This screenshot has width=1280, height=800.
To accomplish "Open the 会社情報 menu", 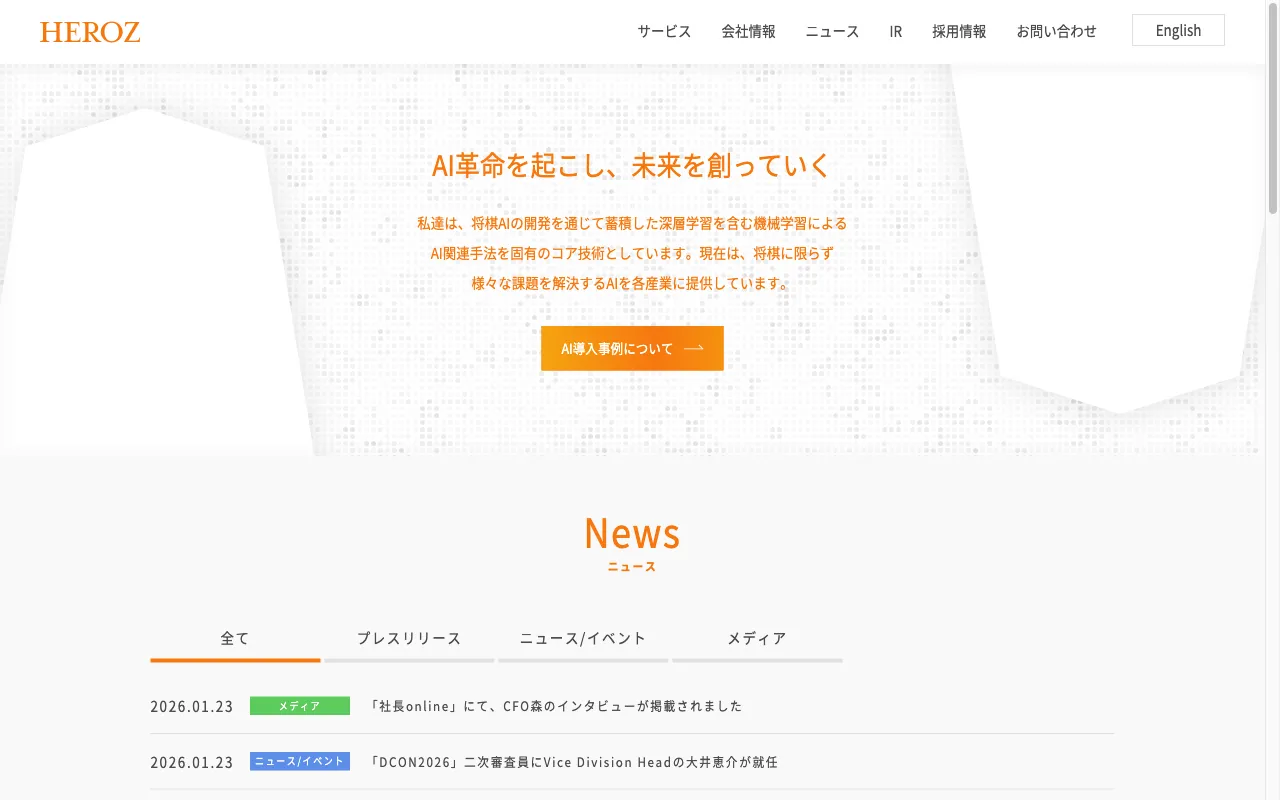I will [748, 31].
